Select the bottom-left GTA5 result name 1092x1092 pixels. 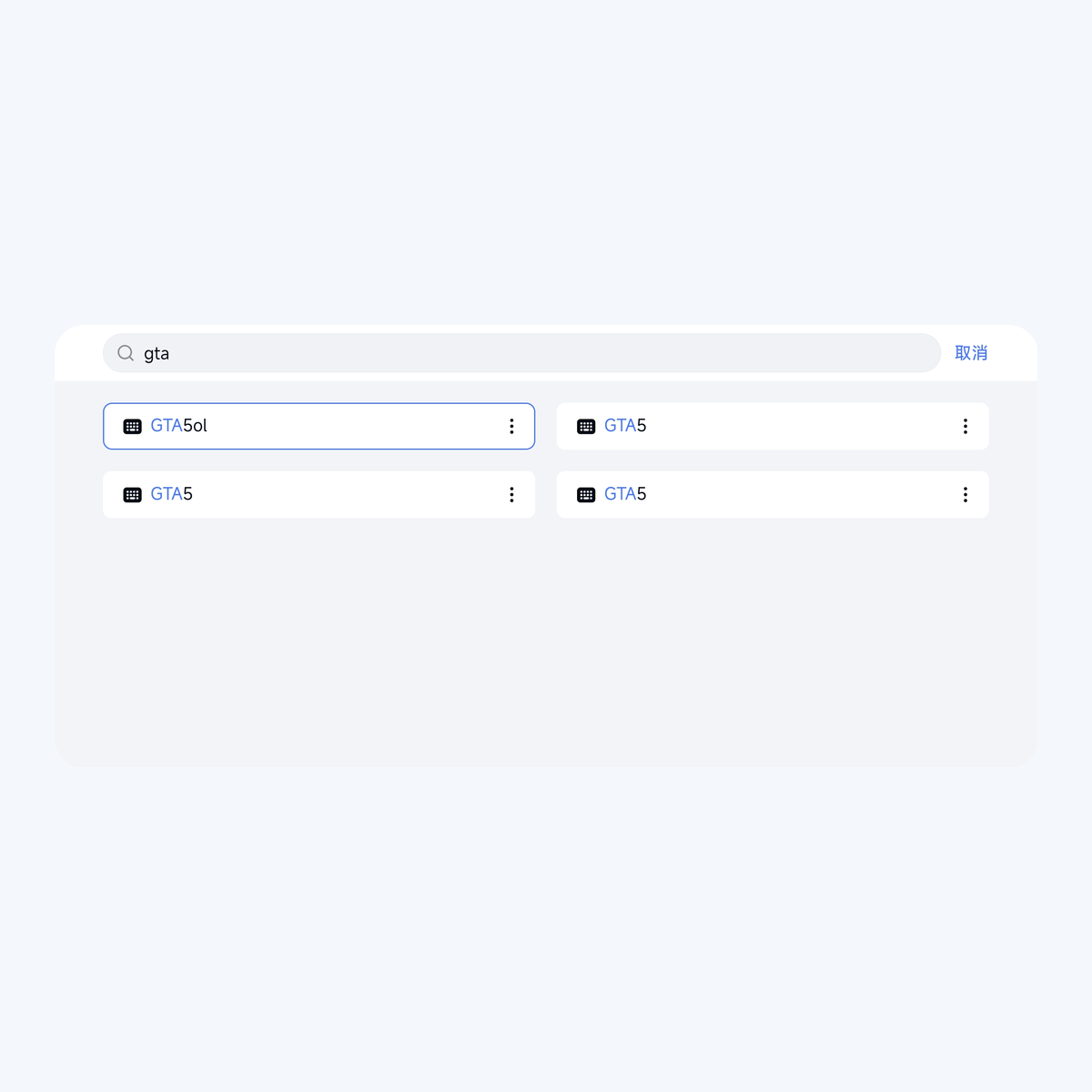[171, 494]
